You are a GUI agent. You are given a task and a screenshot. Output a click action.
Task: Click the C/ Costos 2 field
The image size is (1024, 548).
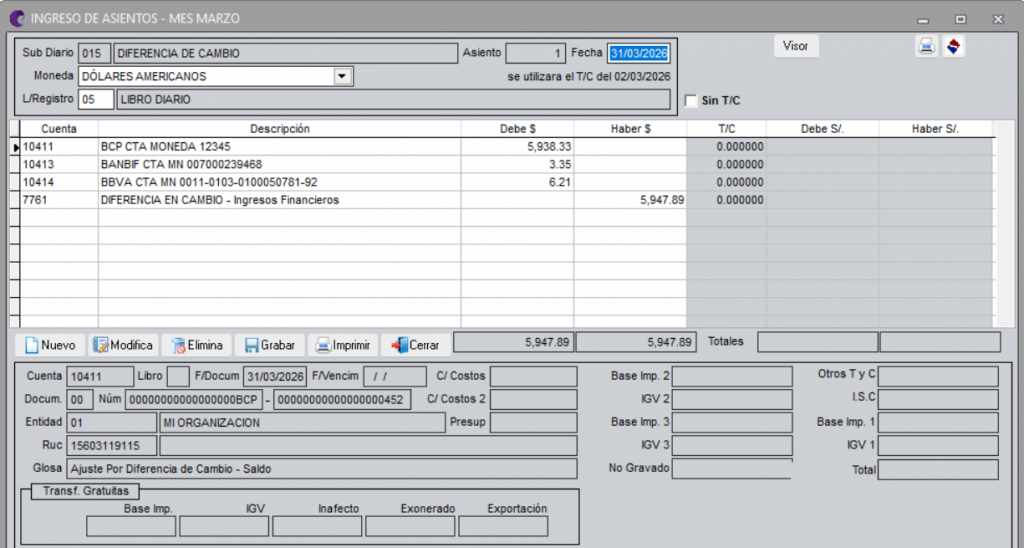[x=534, y=400]
